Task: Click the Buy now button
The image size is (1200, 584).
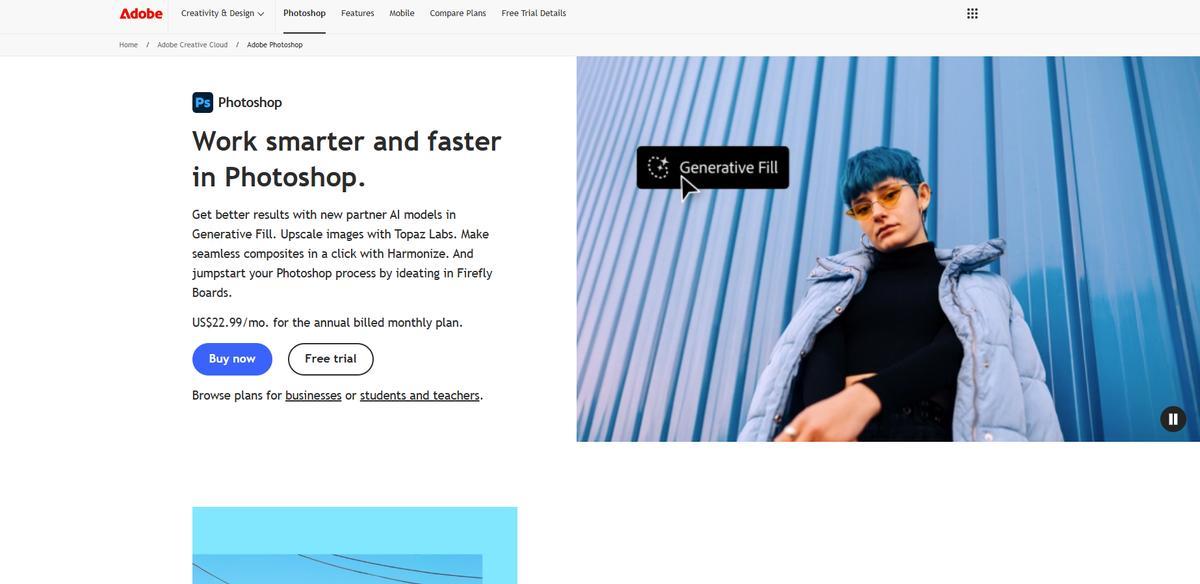Action: [232, 359]
